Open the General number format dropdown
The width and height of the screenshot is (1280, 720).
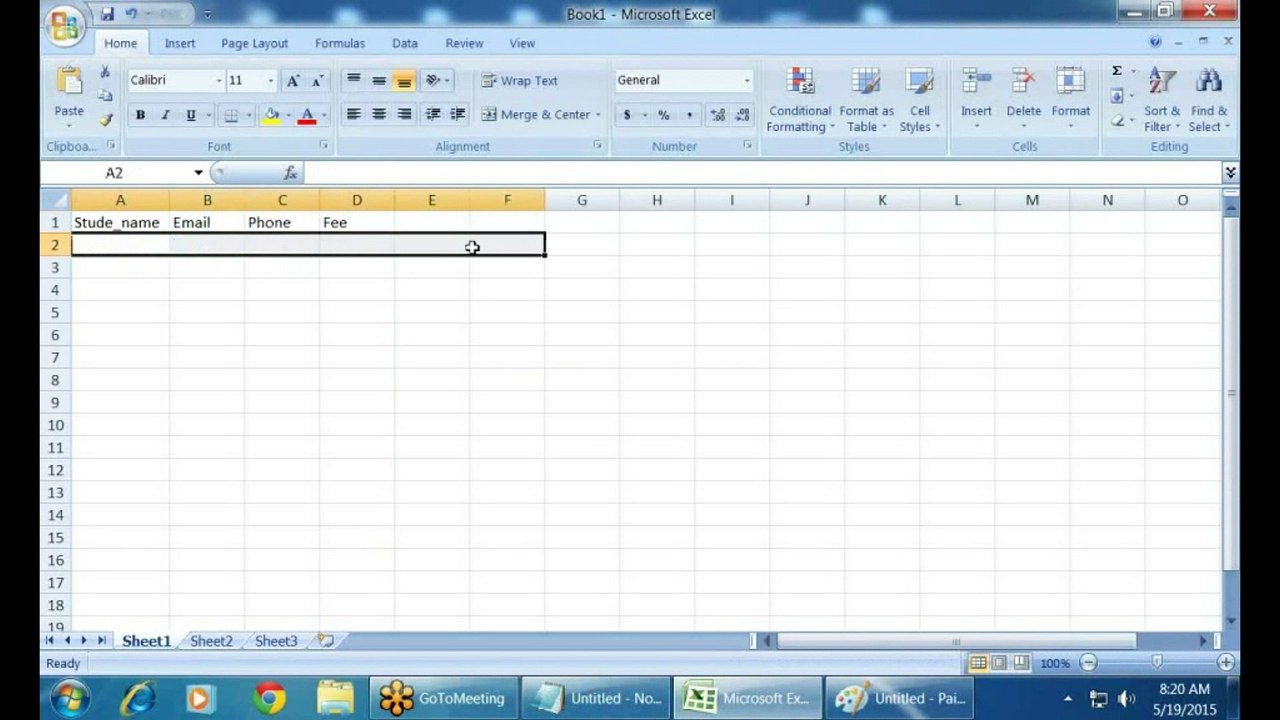coord(746,81)
